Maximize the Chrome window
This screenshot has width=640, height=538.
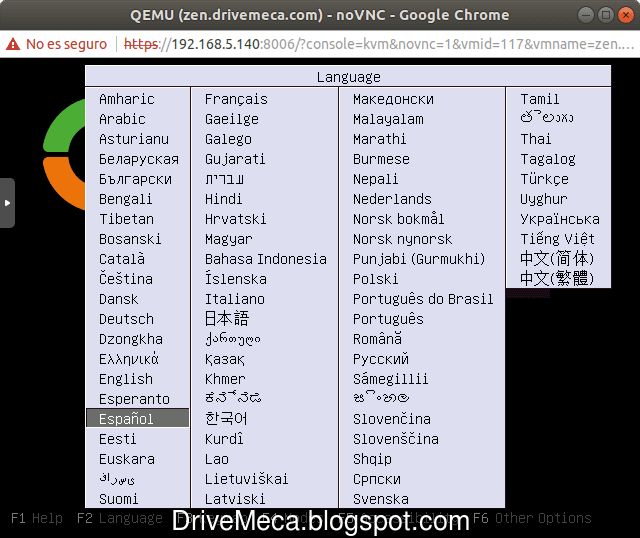pos(606,15)
